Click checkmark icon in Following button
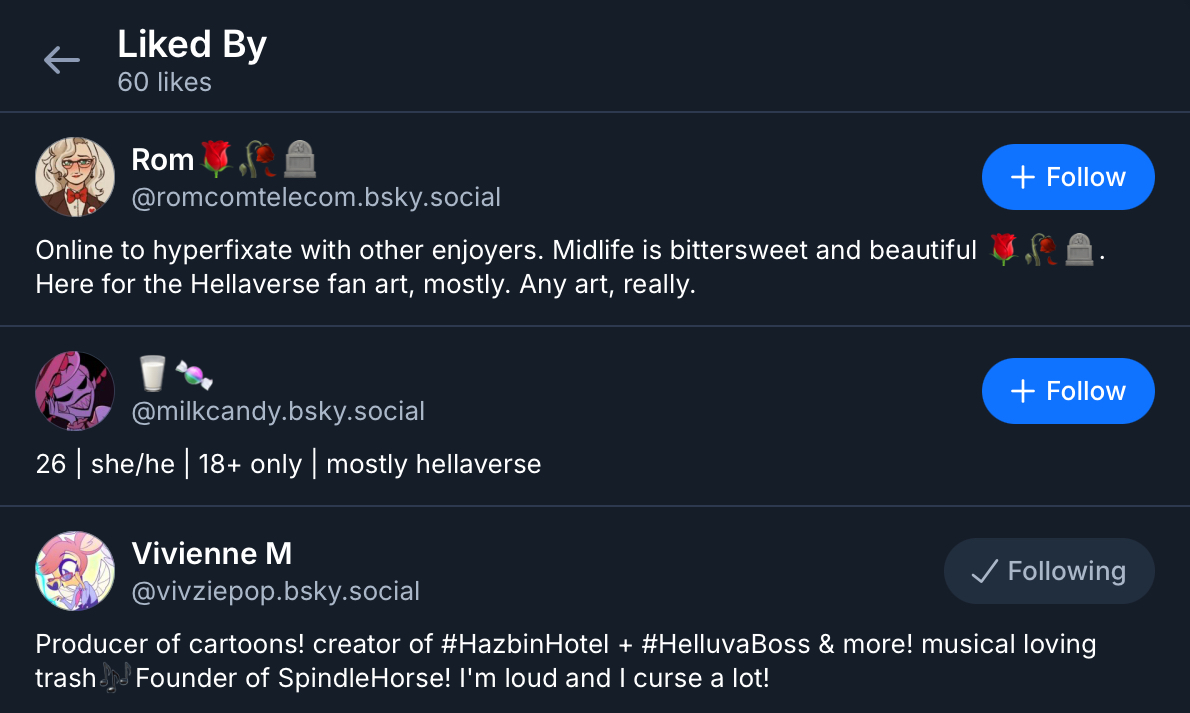 click(x=985, y=571)
